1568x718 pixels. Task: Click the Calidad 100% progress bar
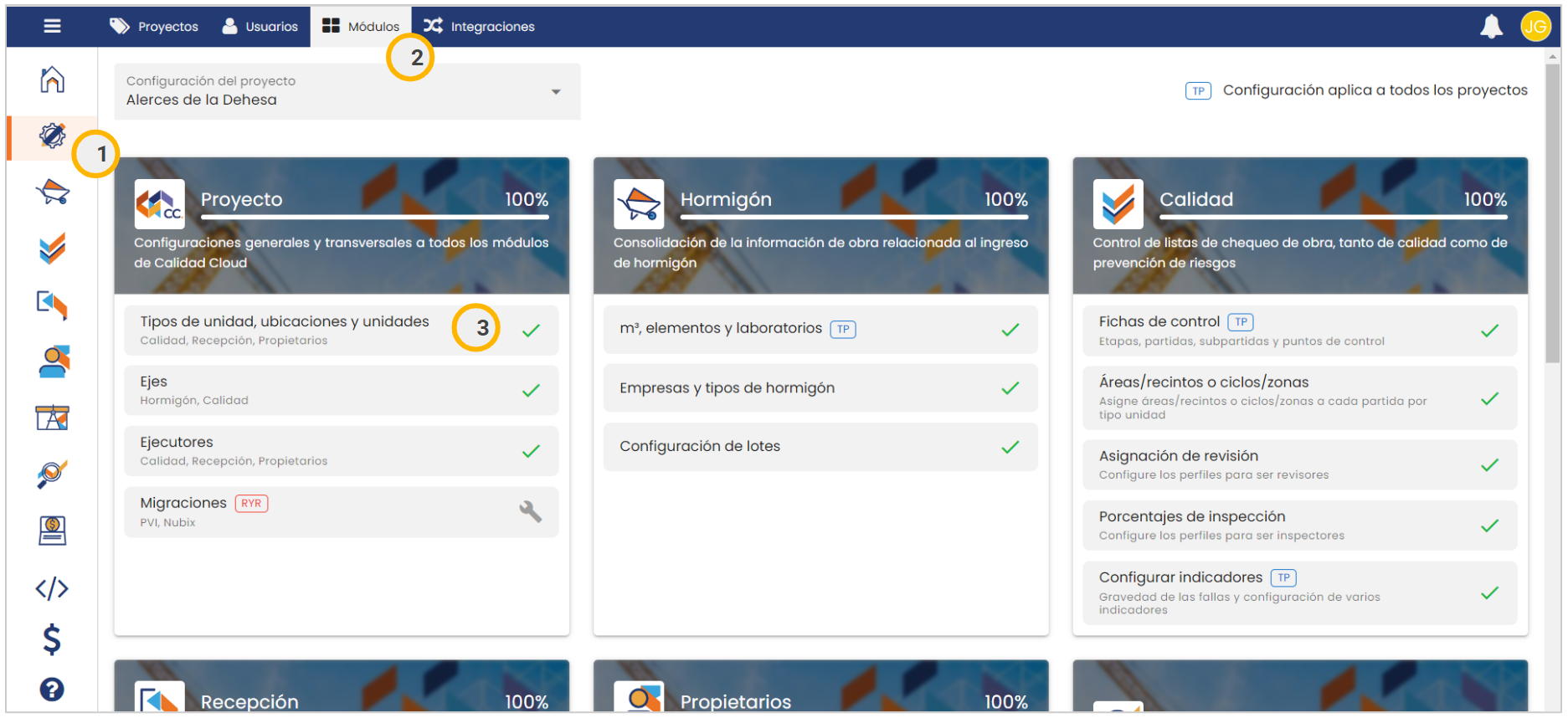[x=1333, y=218]
